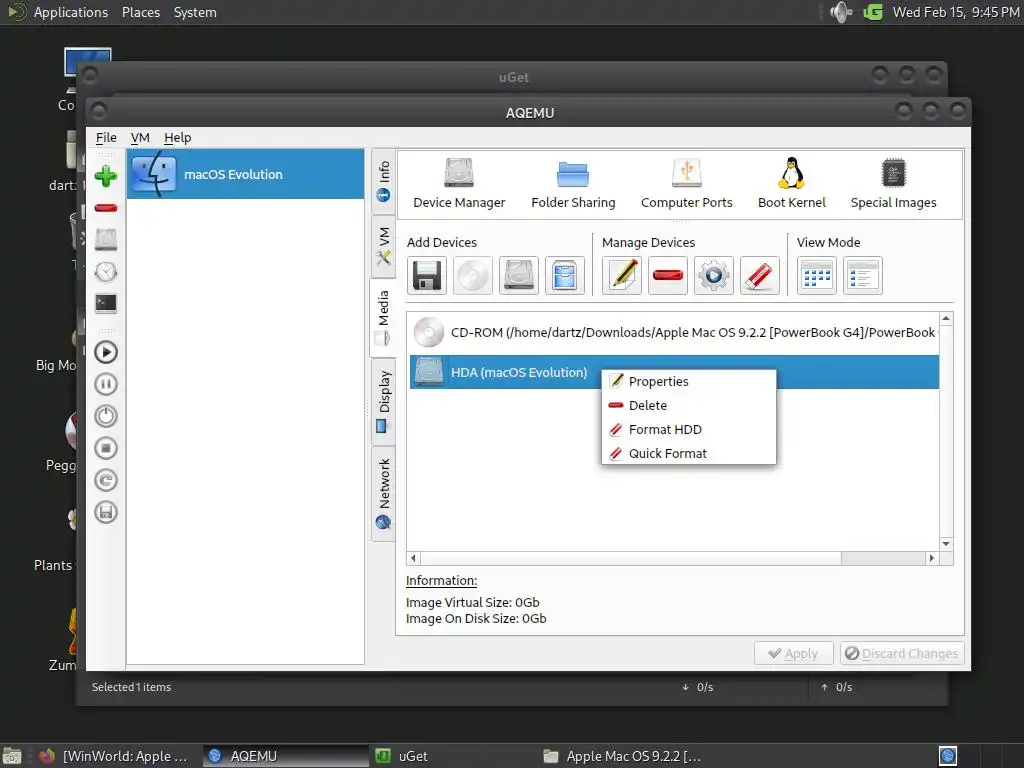Screen dimensions: 1024x768
Task: Open Special Images
Action: pos(893,184)
